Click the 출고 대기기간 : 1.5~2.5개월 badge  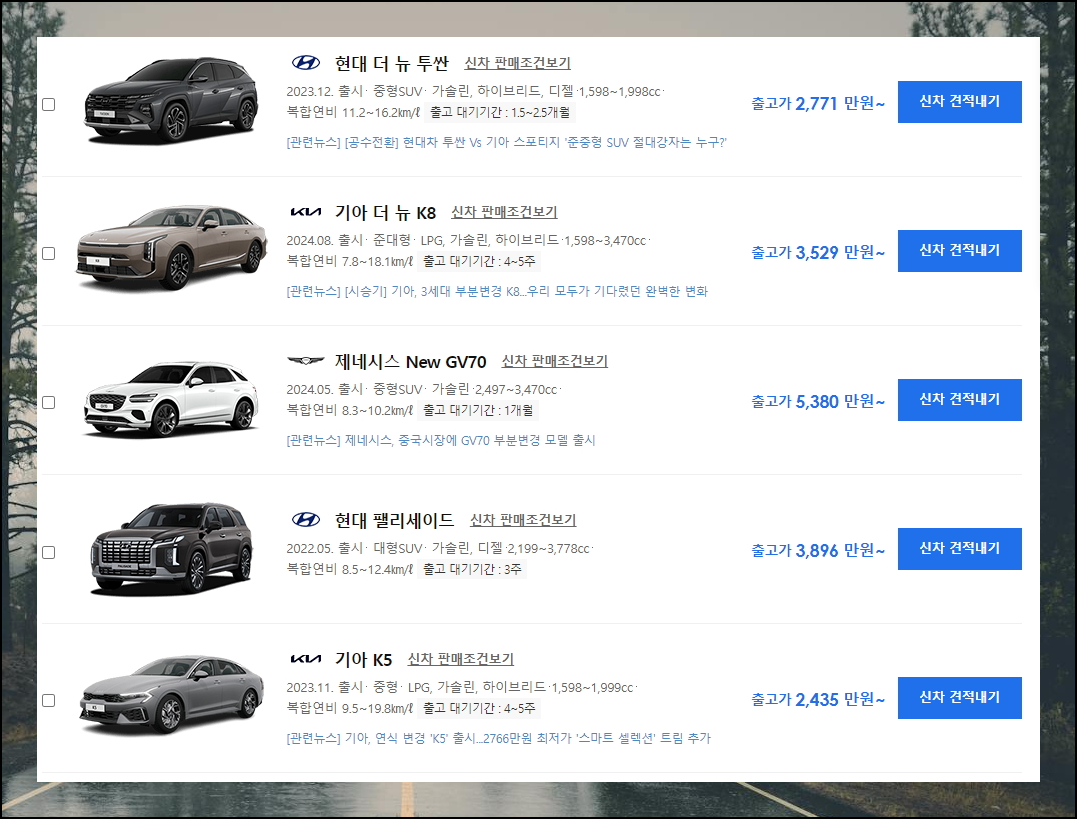point(500,112)
